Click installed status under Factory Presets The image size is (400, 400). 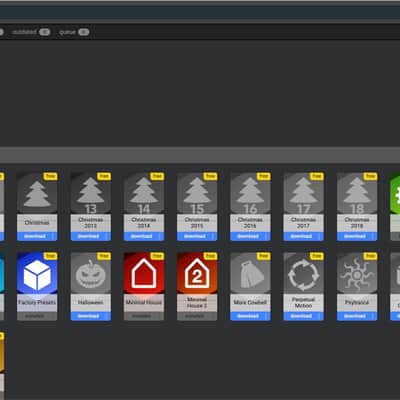[37, 316]
